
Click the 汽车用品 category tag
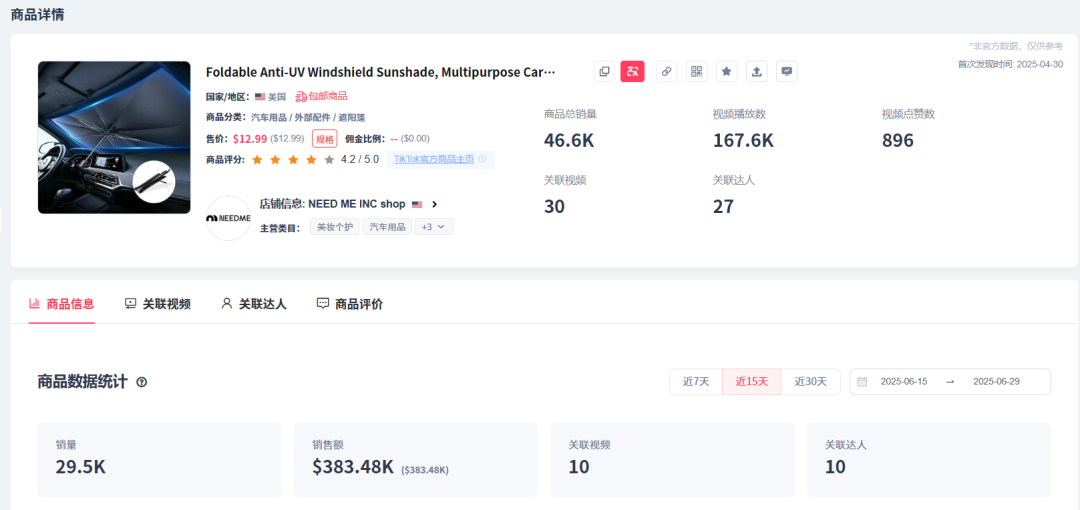[387, 227]
